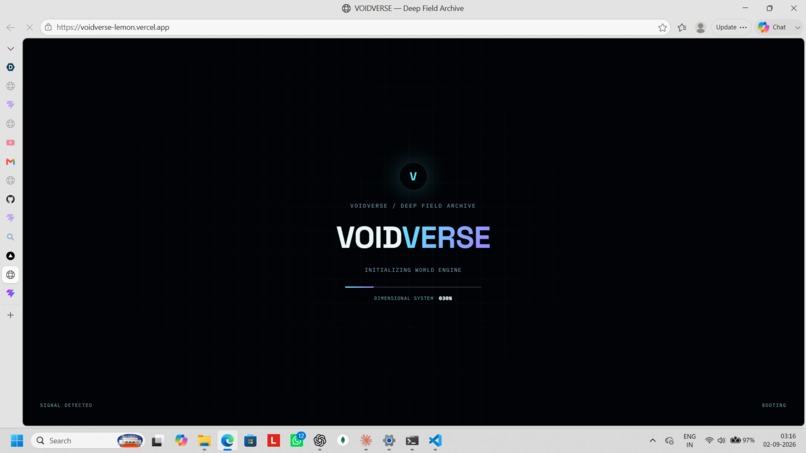
Task: Click the address bar showing voidverse-lemon.vercel.app
Action: 355,27
